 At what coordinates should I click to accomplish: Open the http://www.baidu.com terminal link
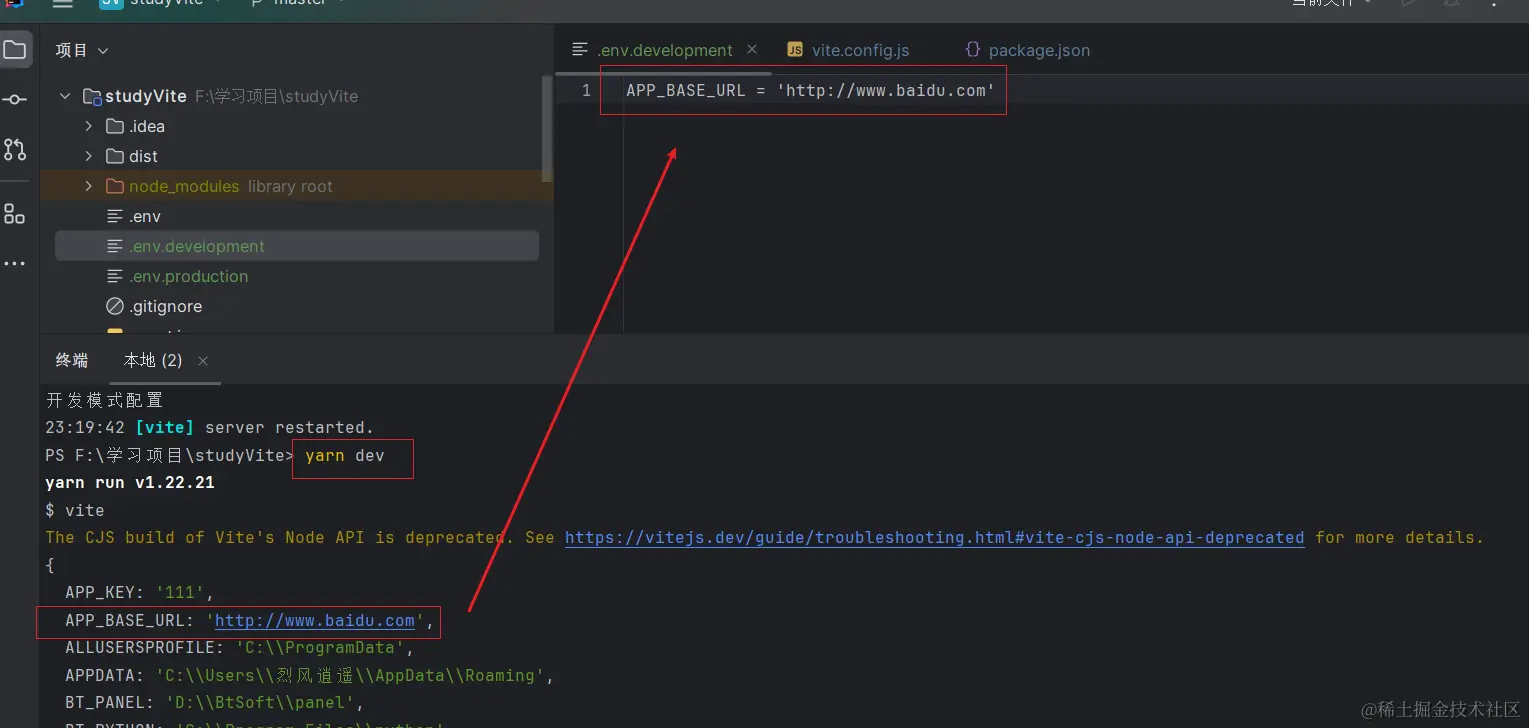315,621
